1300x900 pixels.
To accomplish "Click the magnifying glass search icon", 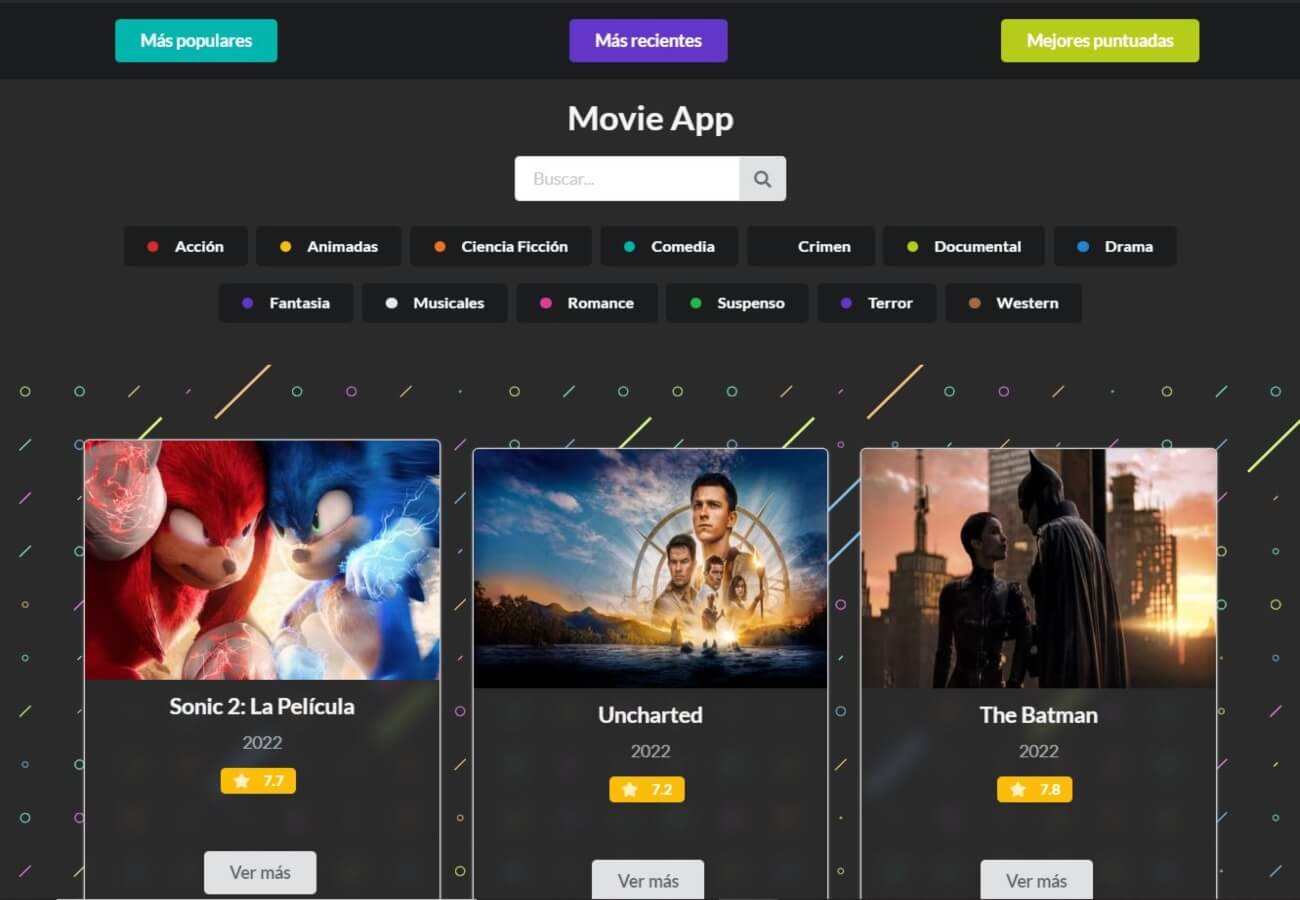I will point(762,178).
